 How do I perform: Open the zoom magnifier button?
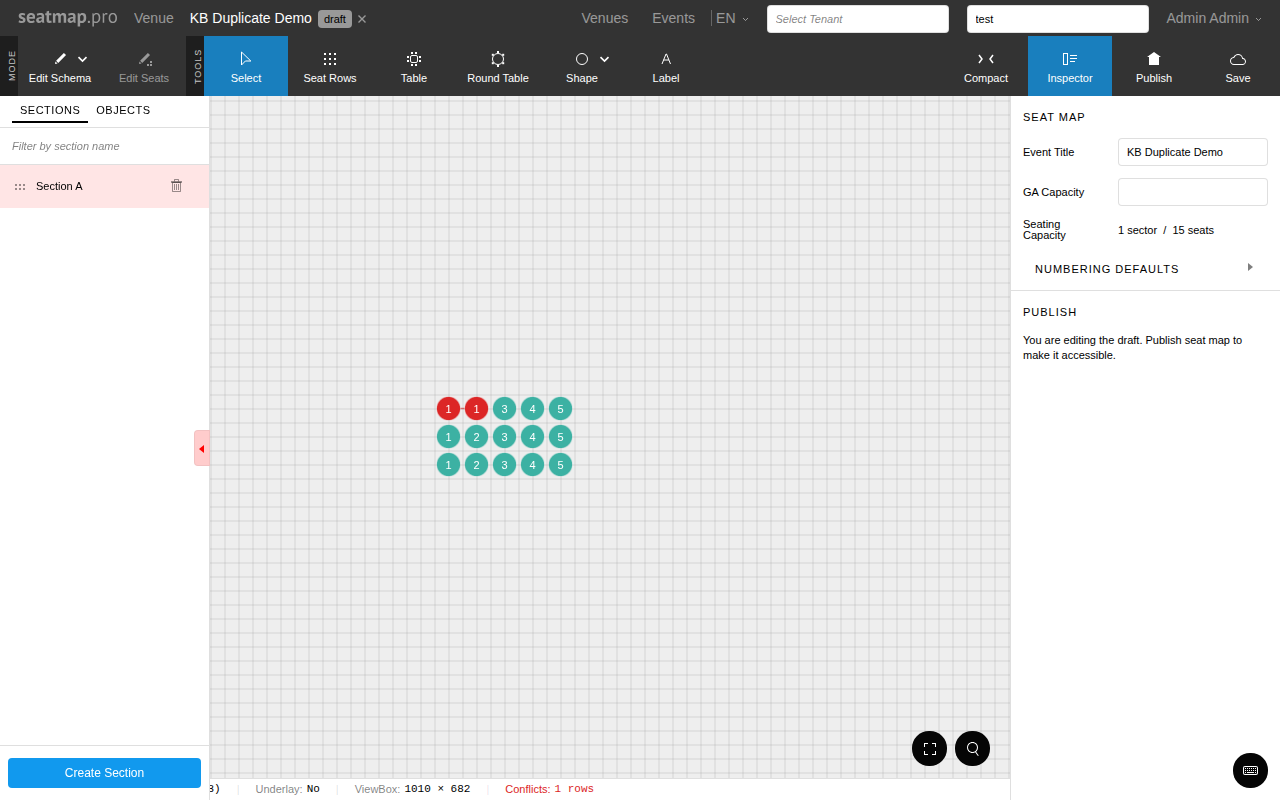[x=972, y=748]
